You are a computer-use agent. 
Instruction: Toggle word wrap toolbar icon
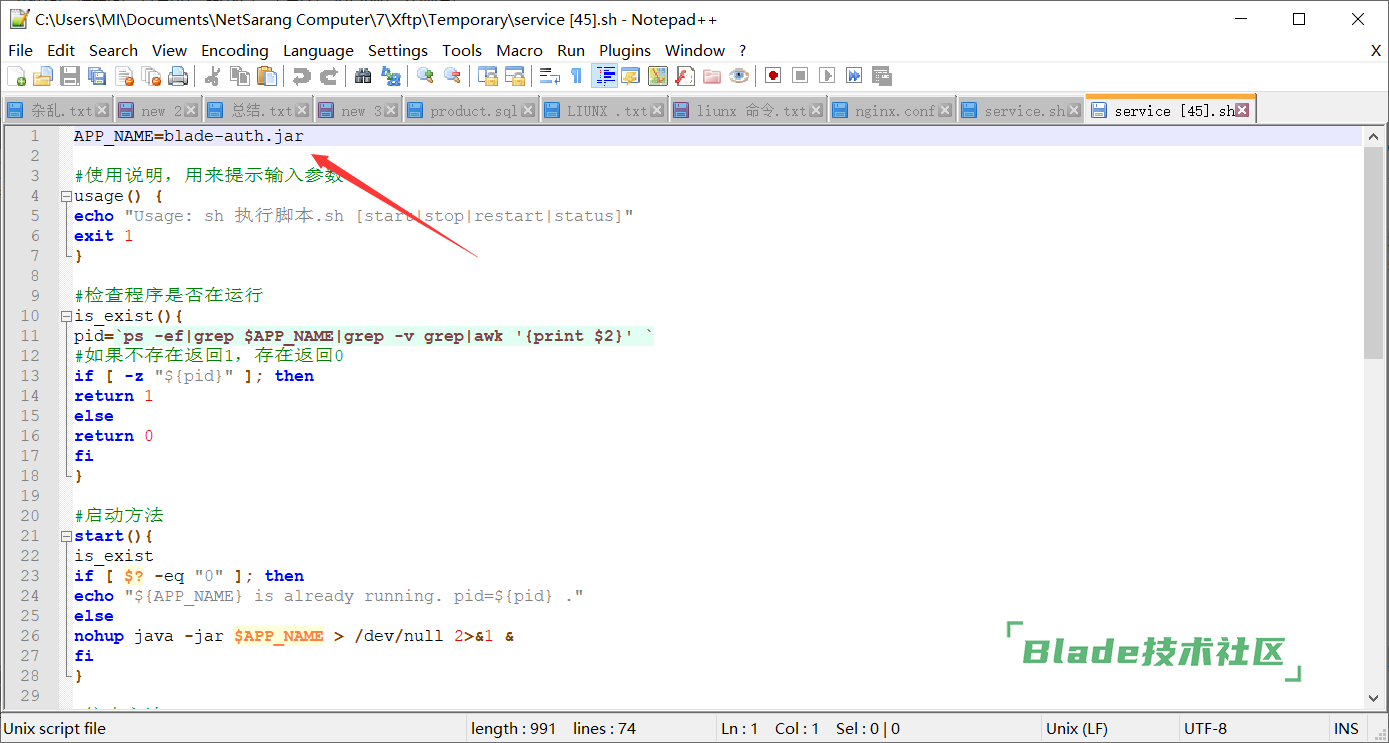coord(549,76)
